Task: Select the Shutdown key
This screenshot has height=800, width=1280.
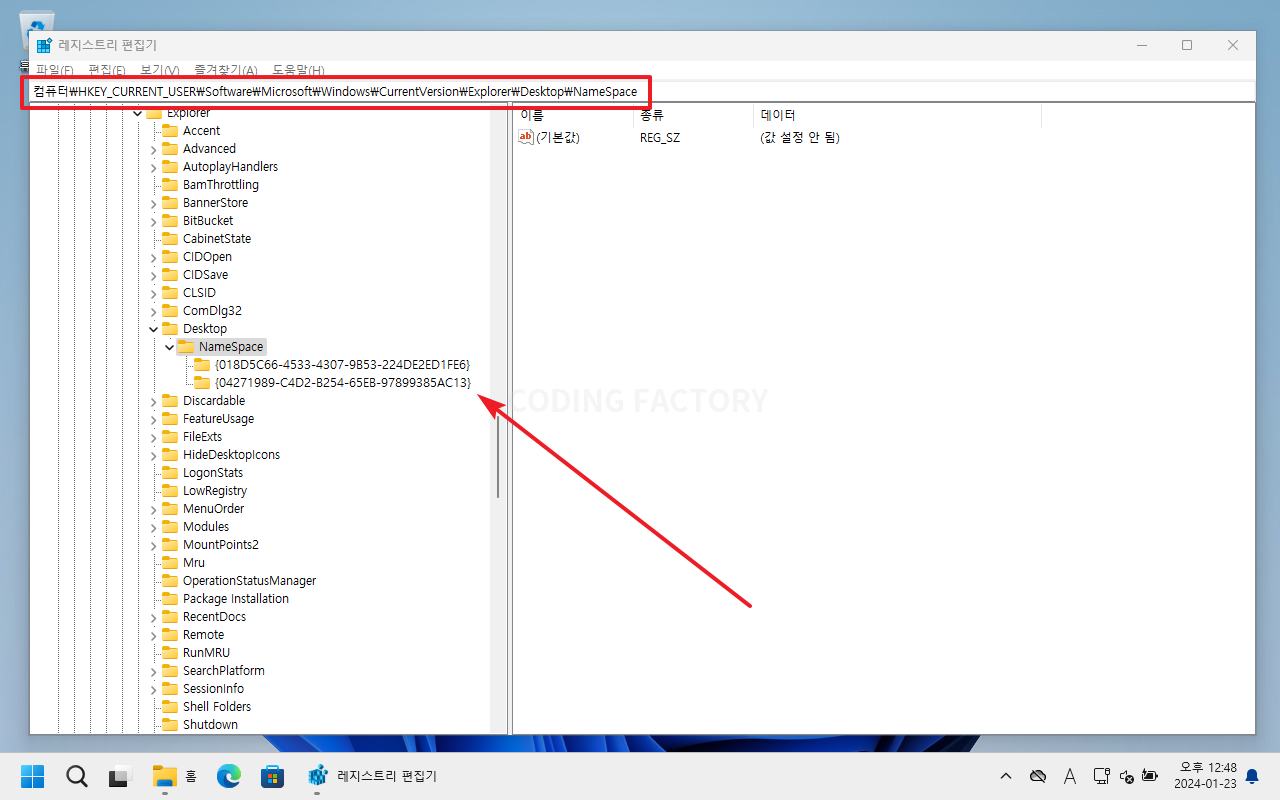Action: 210,725
